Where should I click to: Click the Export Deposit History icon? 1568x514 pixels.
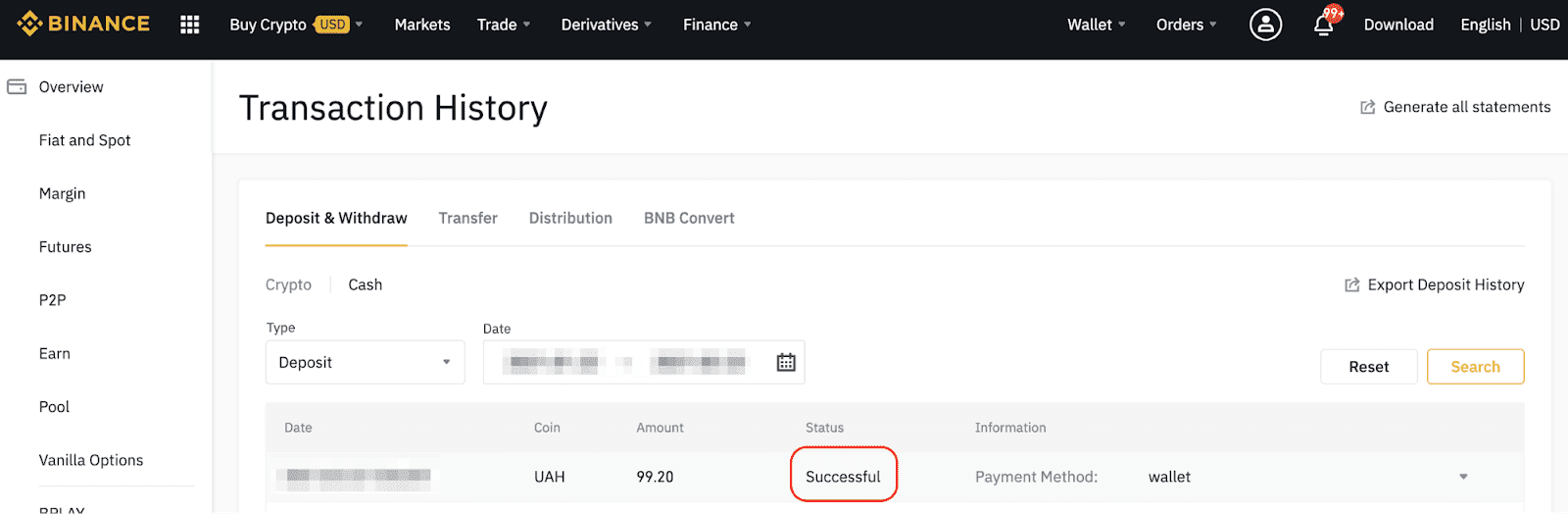[x=1352, y=284]
